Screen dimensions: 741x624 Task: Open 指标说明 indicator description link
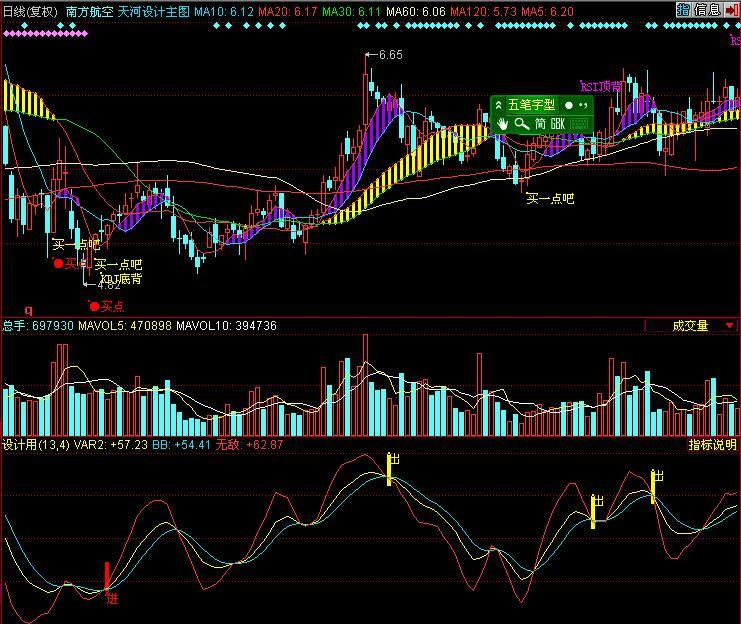(712, 445)
